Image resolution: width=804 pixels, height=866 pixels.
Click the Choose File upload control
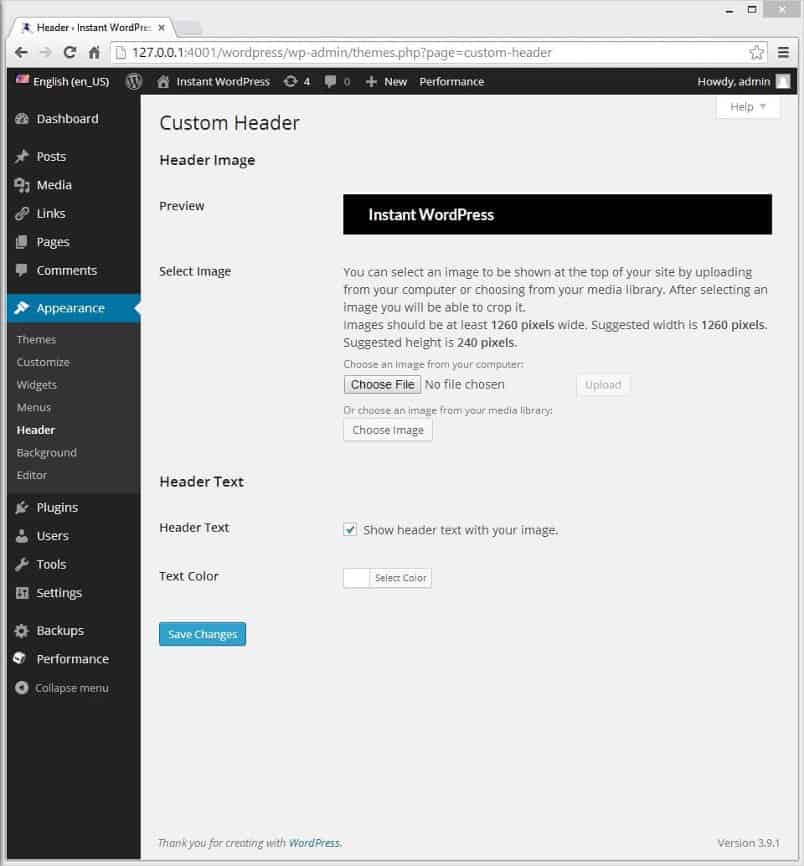[x=382, y=384]
